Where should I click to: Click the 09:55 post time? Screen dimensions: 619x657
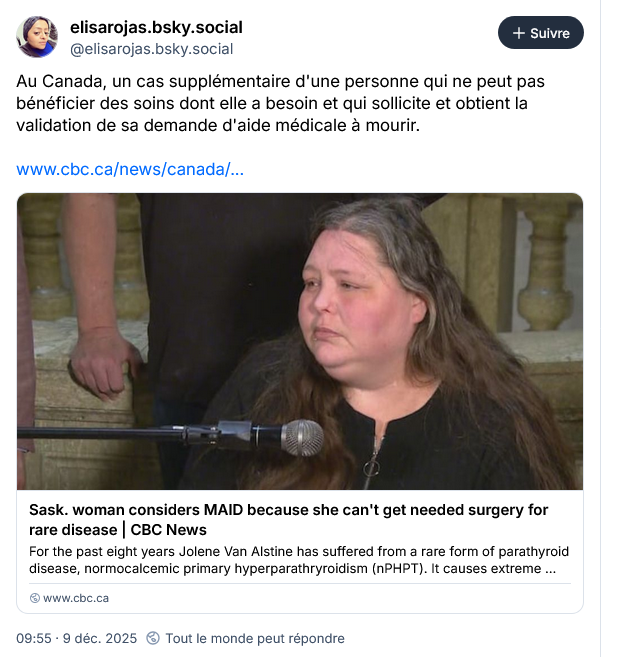[33, 638]
